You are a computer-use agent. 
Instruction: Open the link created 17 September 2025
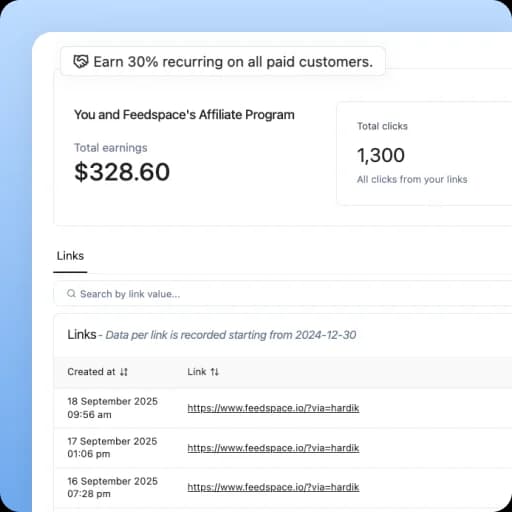(x=273, y=448)
